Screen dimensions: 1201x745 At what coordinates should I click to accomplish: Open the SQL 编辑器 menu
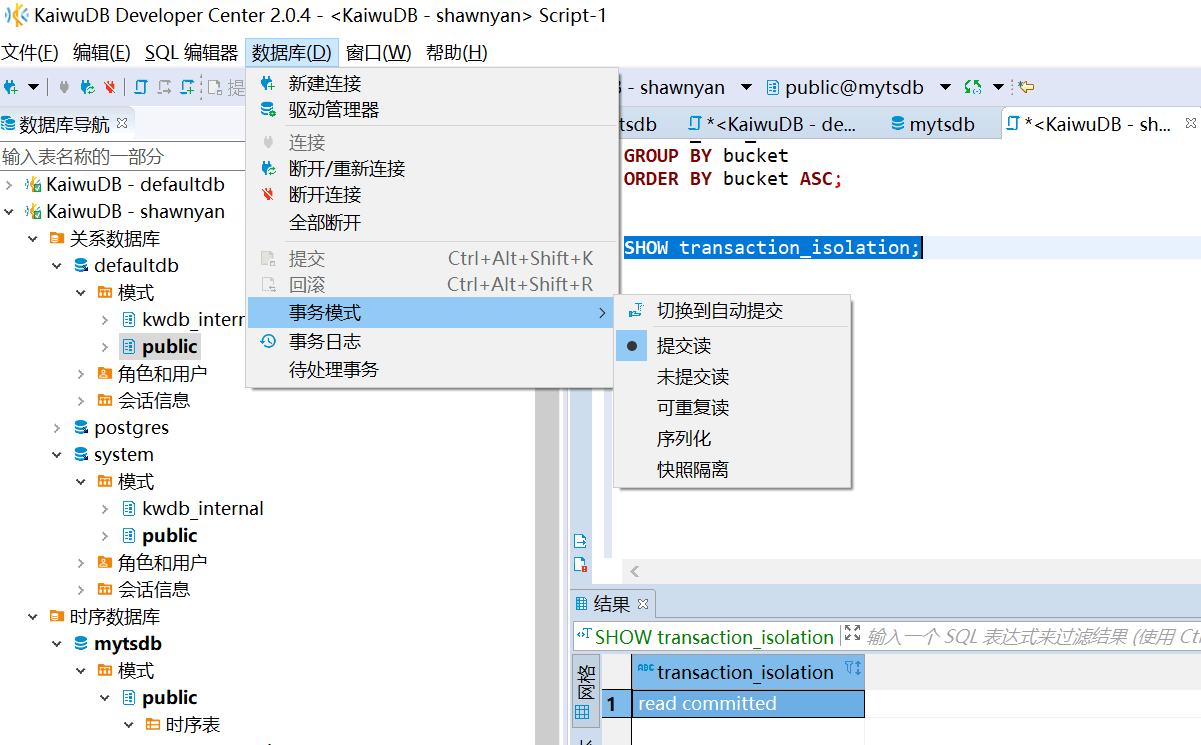pos(192,52)
